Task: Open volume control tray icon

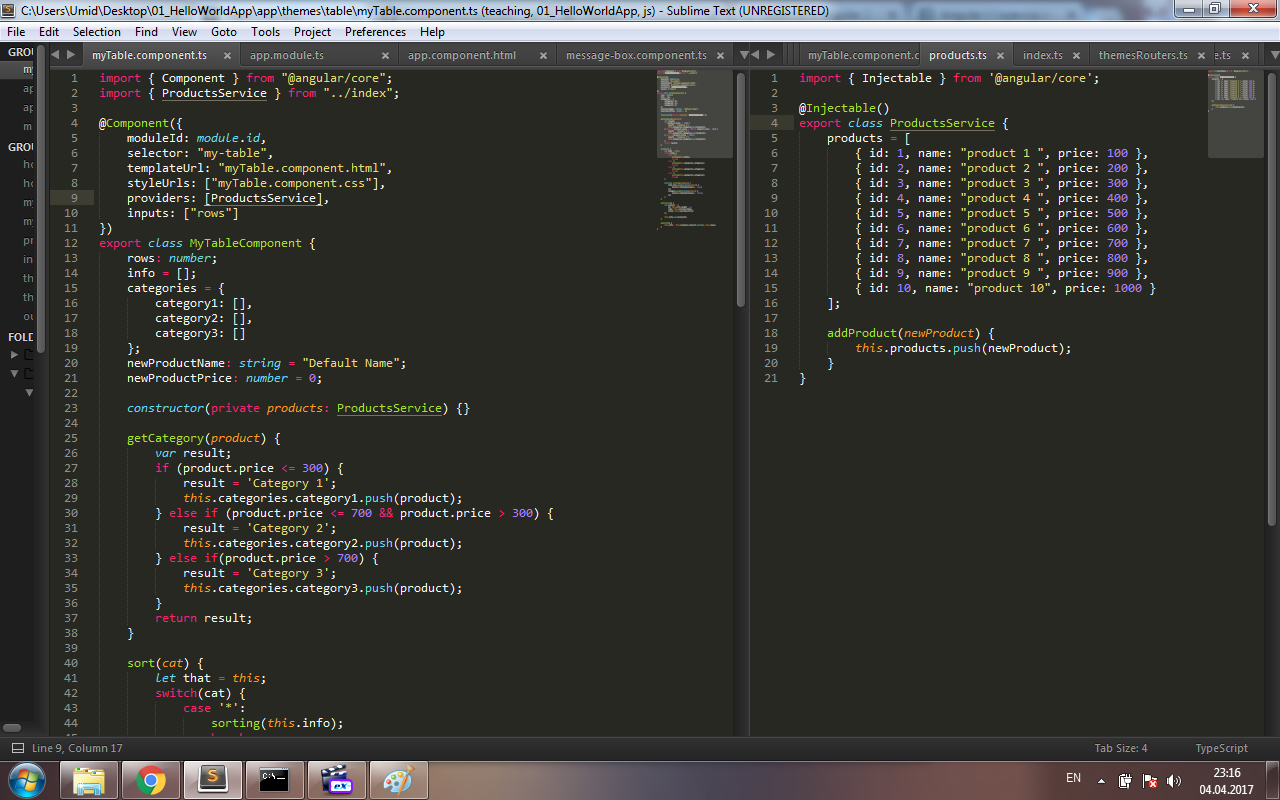Action: [x=1174, y=780]
